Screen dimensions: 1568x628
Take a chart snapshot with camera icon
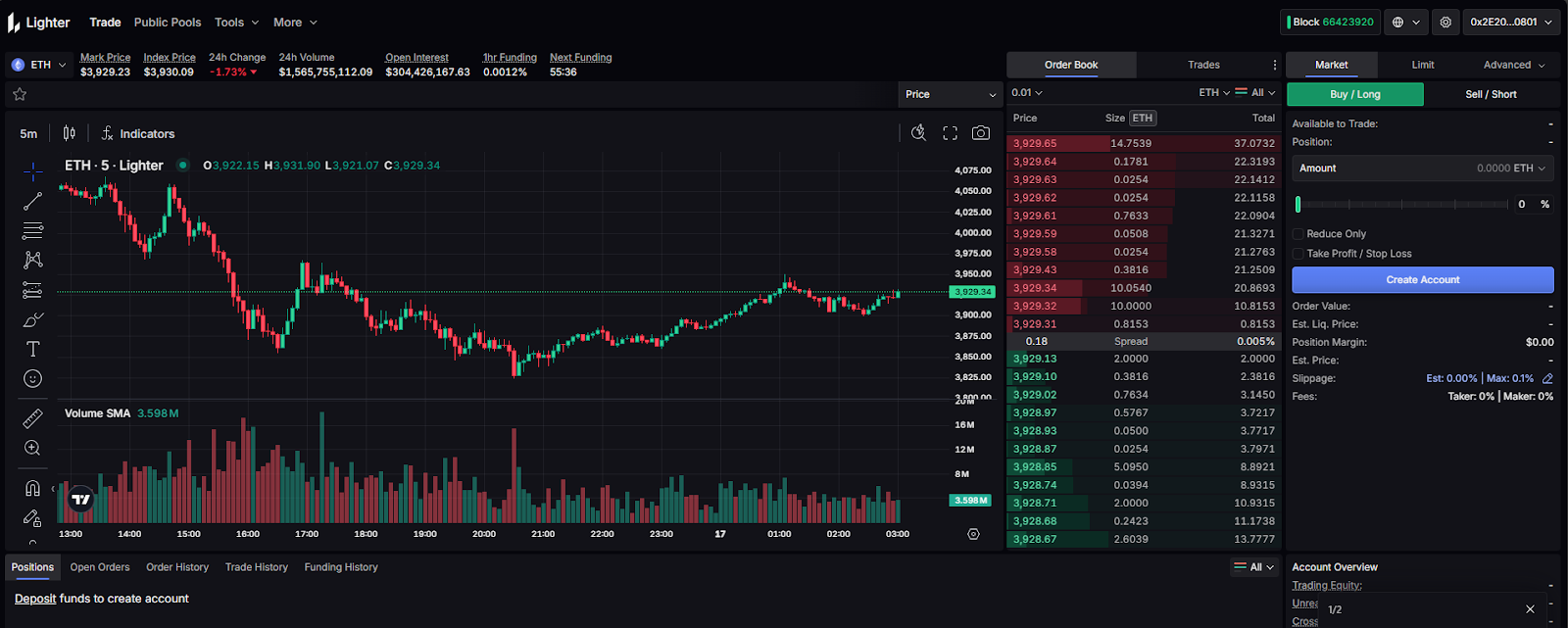click(980, 133)
